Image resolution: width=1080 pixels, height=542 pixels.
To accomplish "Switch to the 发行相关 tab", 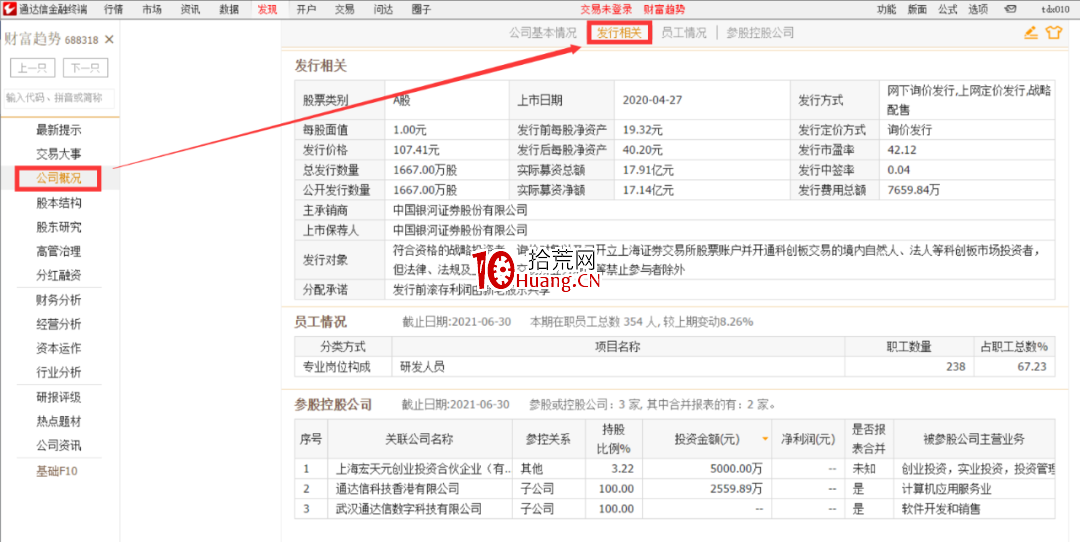I will (619, 32).
